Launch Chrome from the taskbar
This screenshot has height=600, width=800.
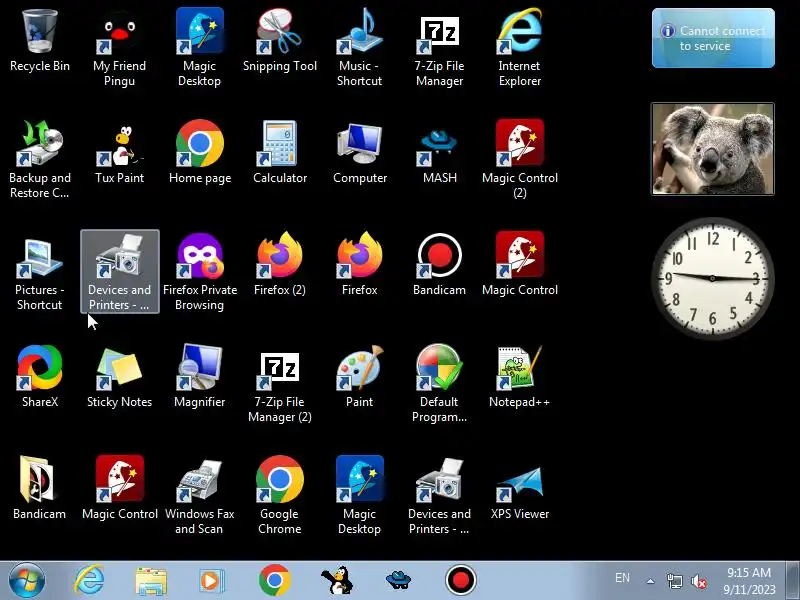274,580
